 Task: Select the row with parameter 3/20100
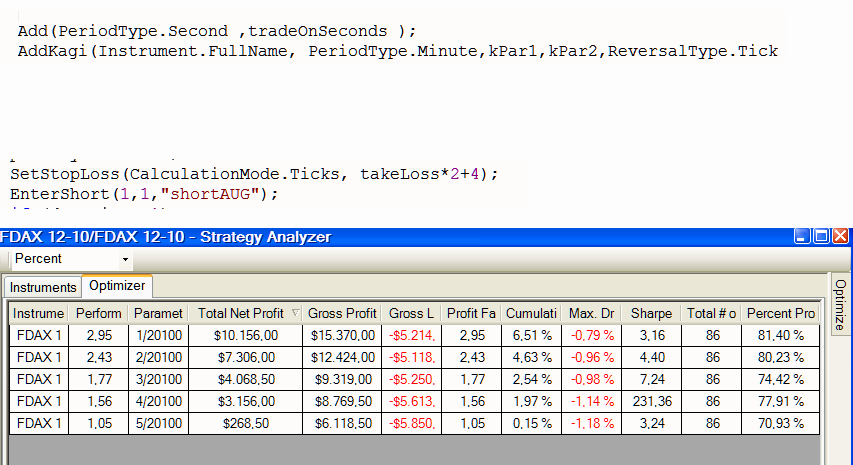point(415,379)
